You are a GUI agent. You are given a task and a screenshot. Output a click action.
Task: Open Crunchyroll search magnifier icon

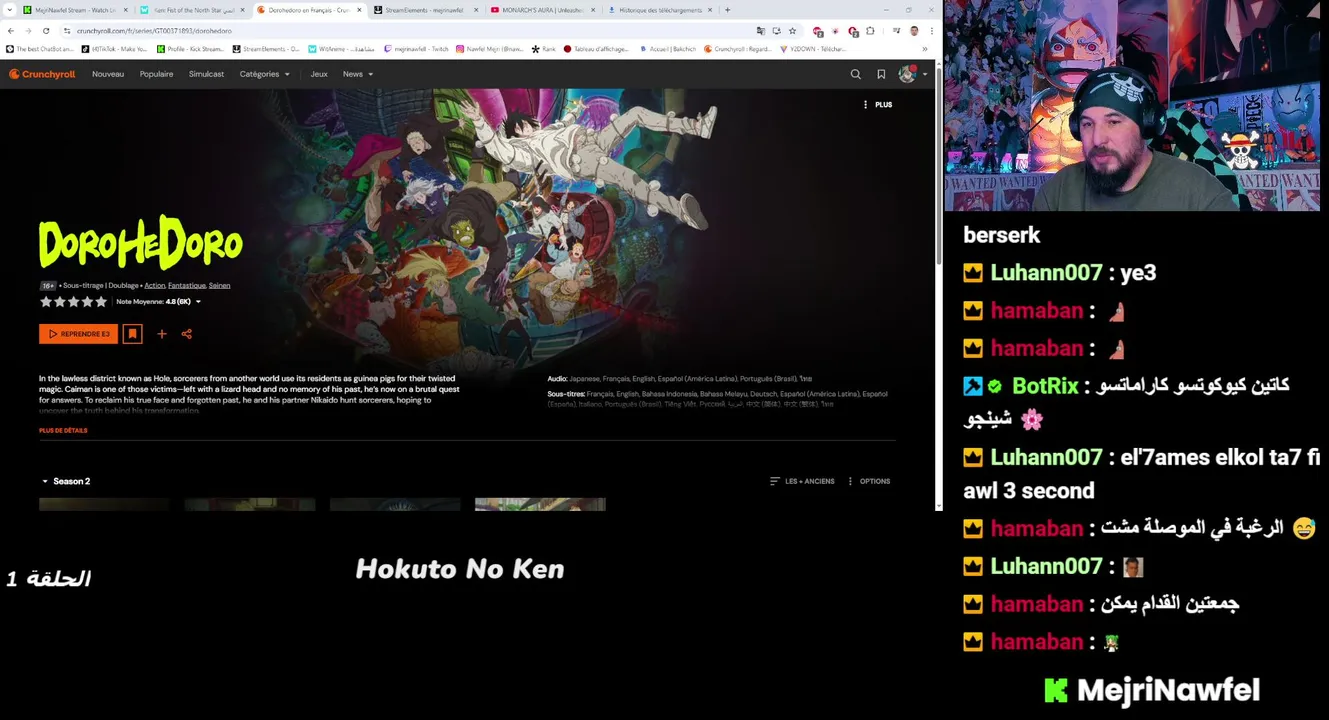click(x=855, y=74)
